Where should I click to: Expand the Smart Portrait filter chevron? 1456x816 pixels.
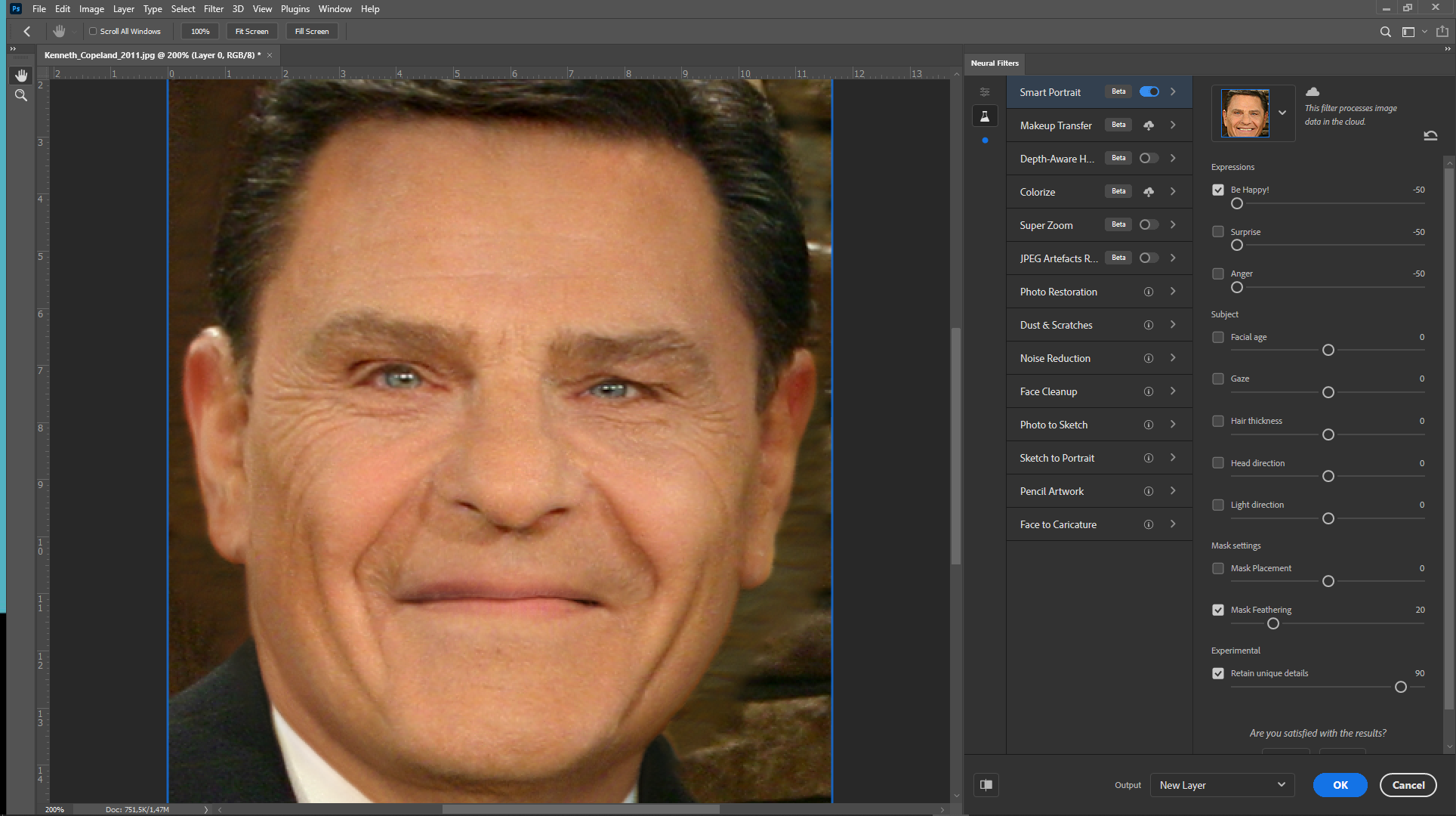click(x=1173, y=91)
